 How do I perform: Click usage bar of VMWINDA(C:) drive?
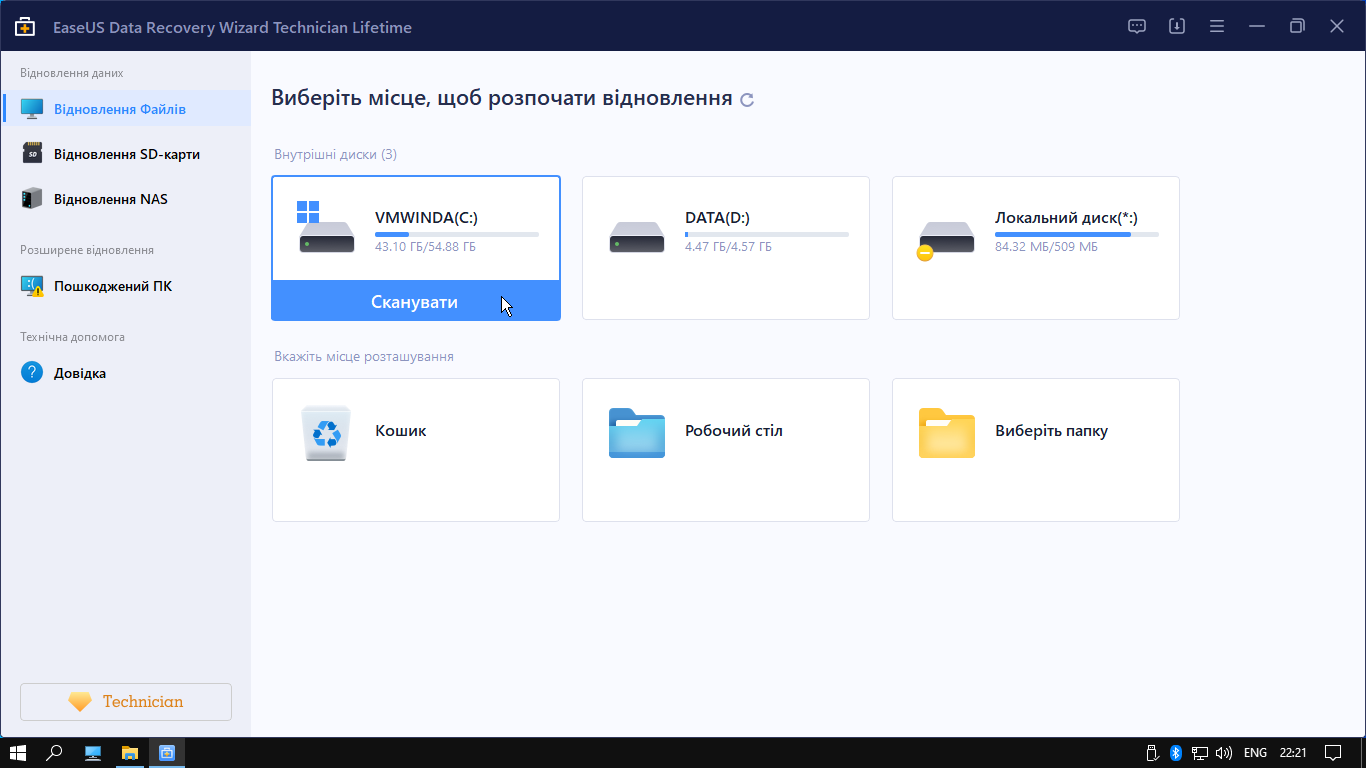pos(457,234)
